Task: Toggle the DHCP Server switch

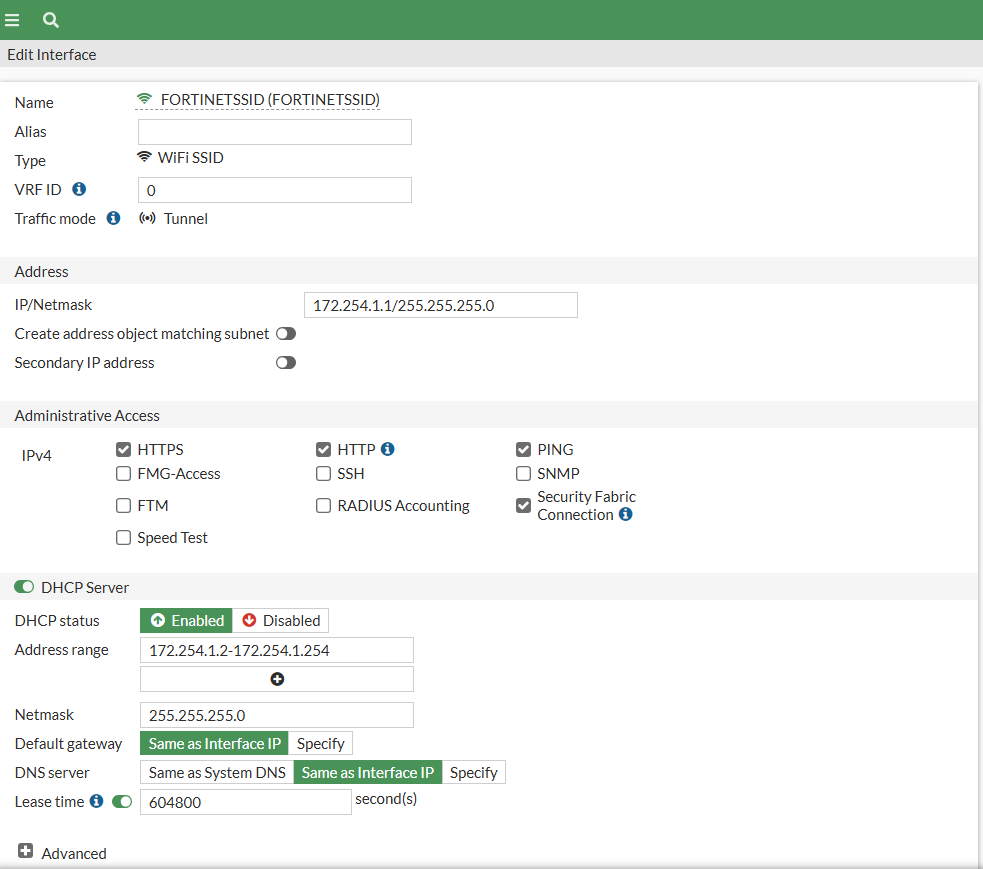Action: [24, 587]
